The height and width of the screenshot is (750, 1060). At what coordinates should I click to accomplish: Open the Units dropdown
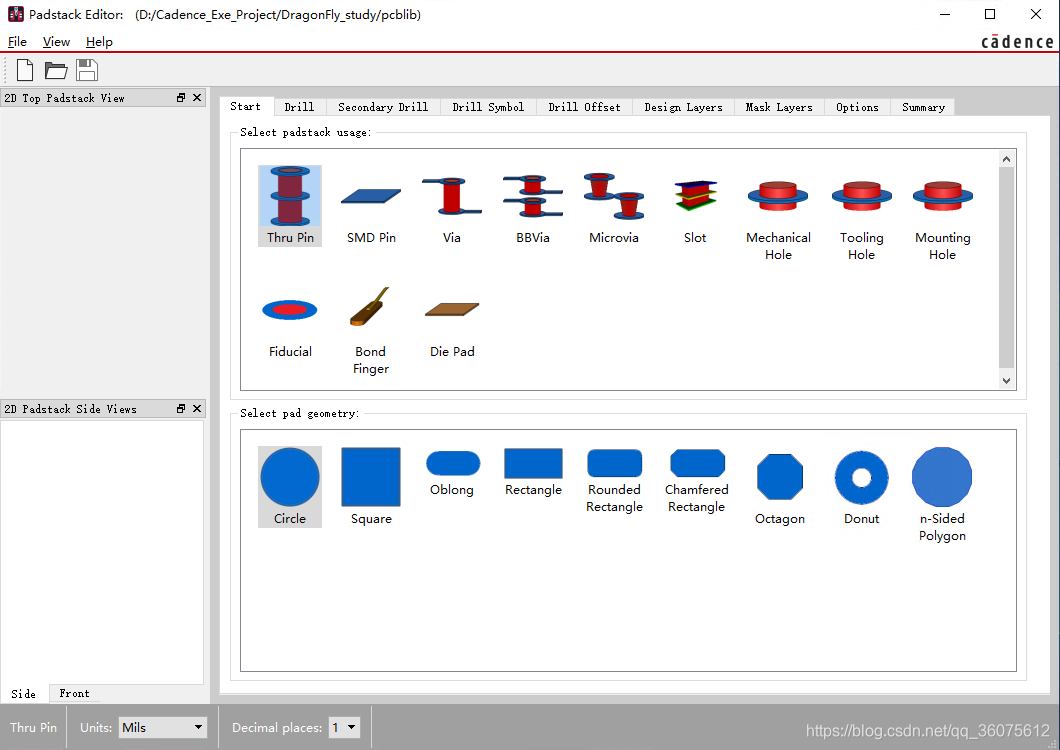[162, 728]
